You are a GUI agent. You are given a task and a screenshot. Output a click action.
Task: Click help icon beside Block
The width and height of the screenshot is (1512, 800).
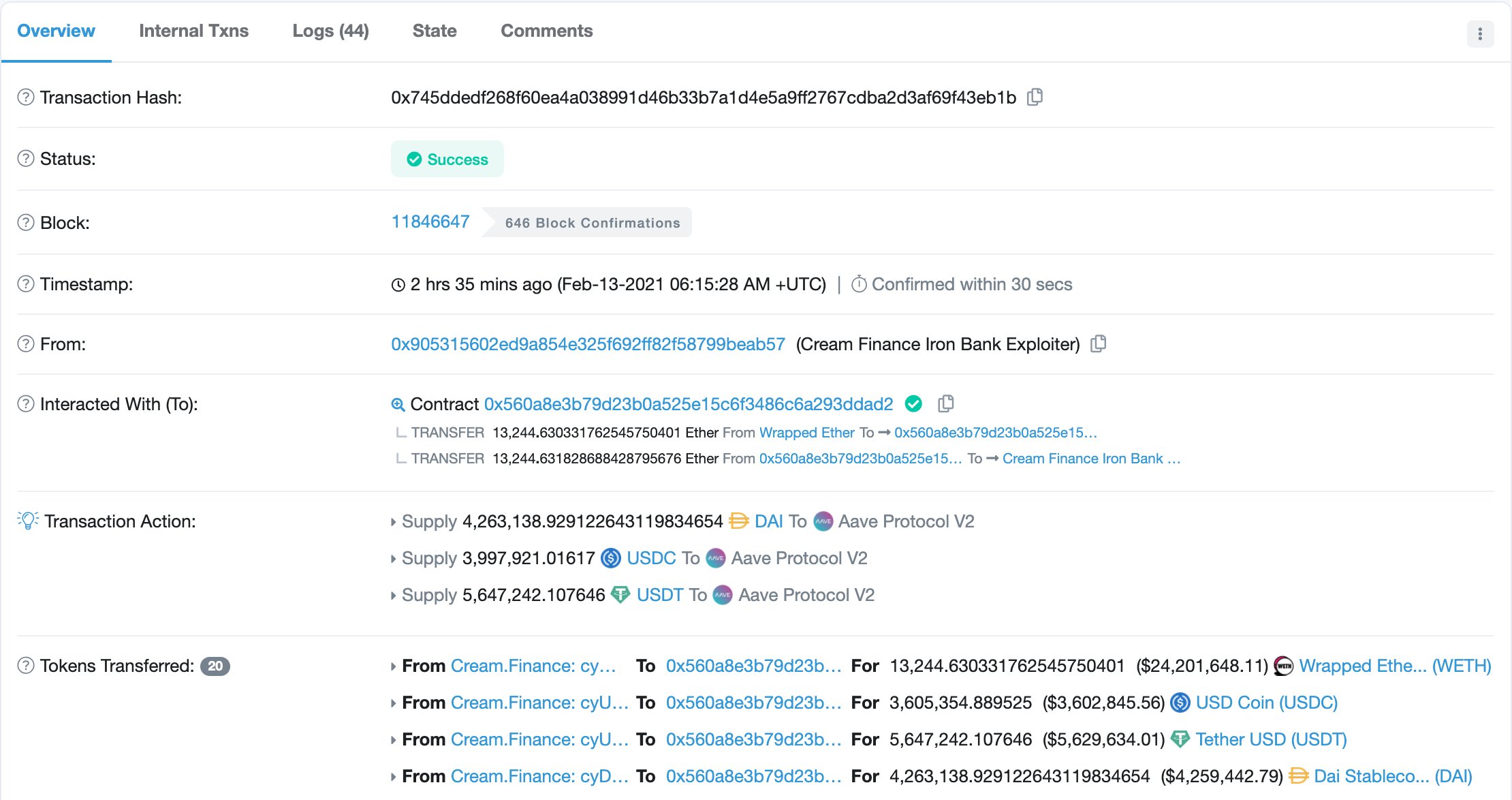[x=26, y=223]
